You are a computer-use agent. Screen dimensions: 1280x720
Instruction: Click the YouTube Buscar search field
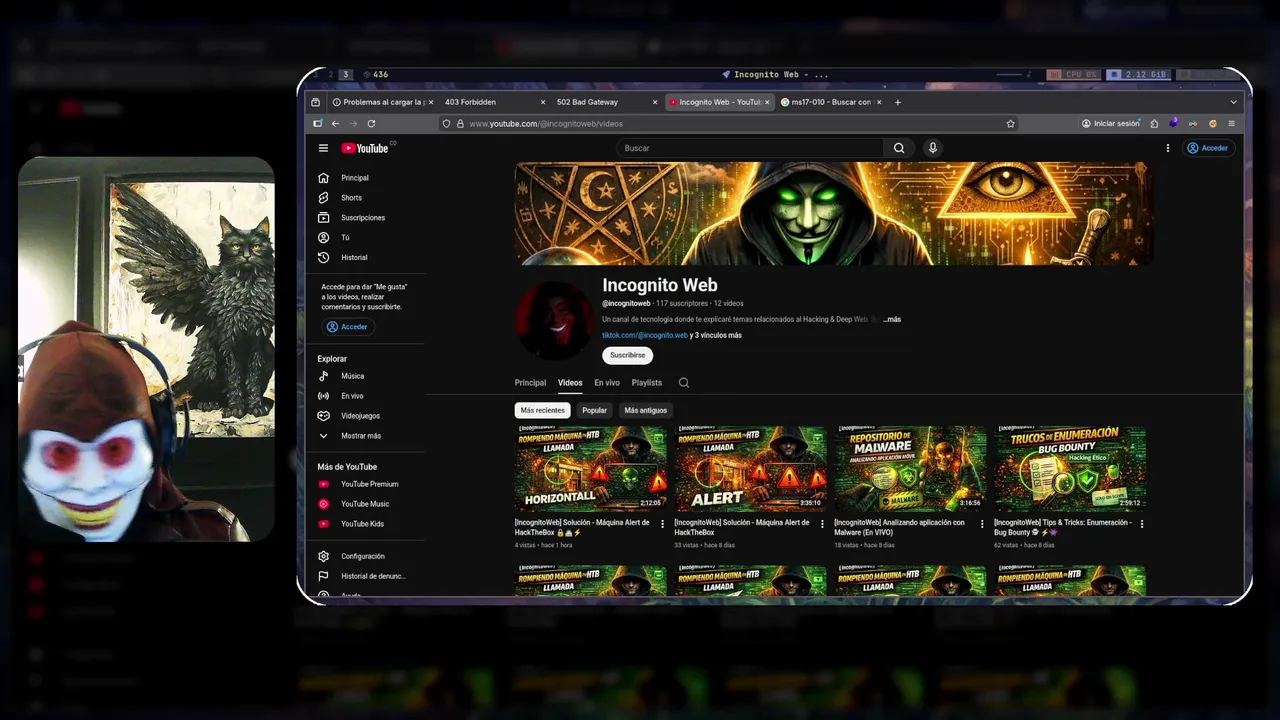click(750, 148)
